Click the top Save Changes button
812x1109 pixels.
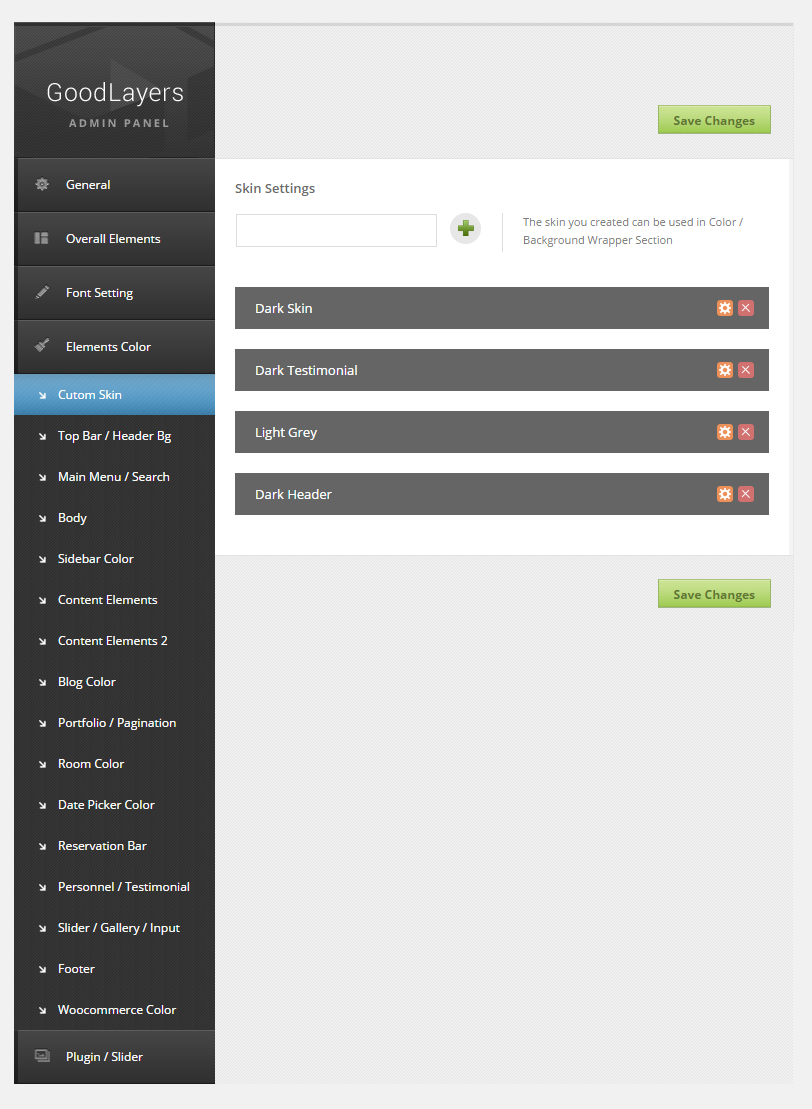714,120
